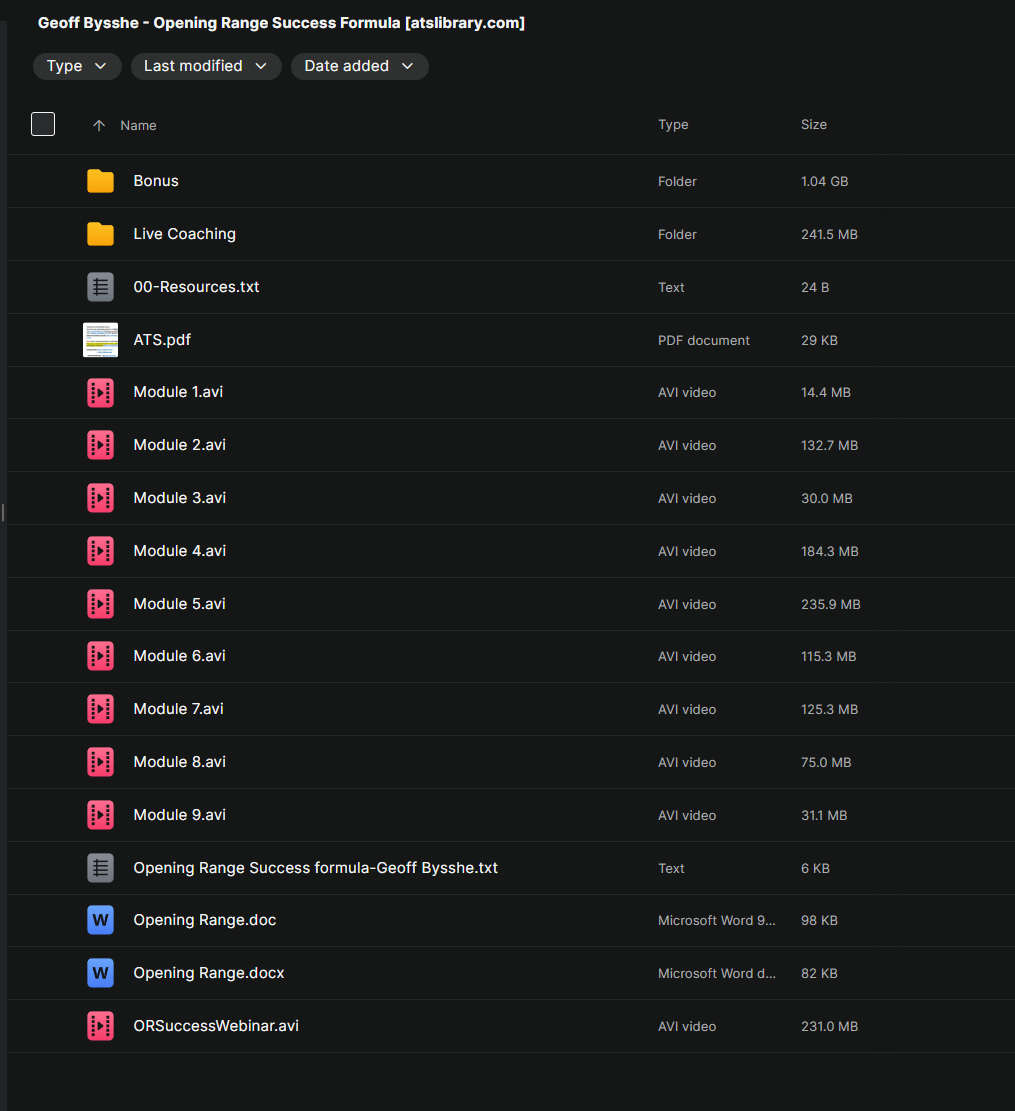This screenshot has width=1015, height=1111.
Task: Click the folder title Geoff Bysshe - Opening Range Success Formula
Action: [281, 23]
